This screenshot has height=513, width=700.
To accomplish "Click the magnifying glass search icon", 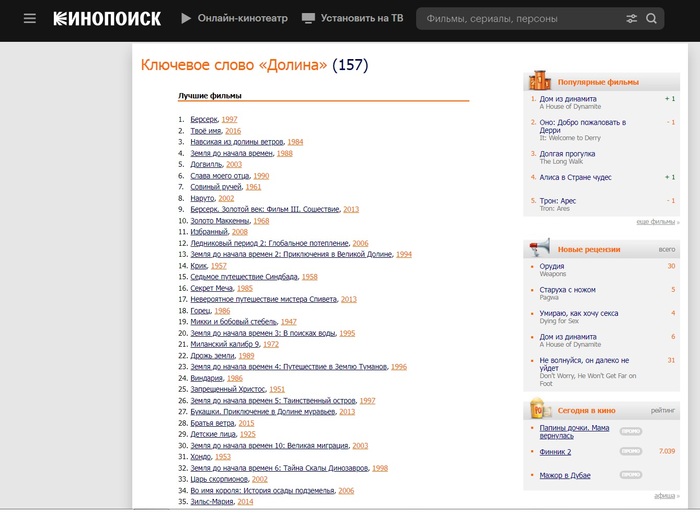I will pyautogui.click(x=652, y=19).
